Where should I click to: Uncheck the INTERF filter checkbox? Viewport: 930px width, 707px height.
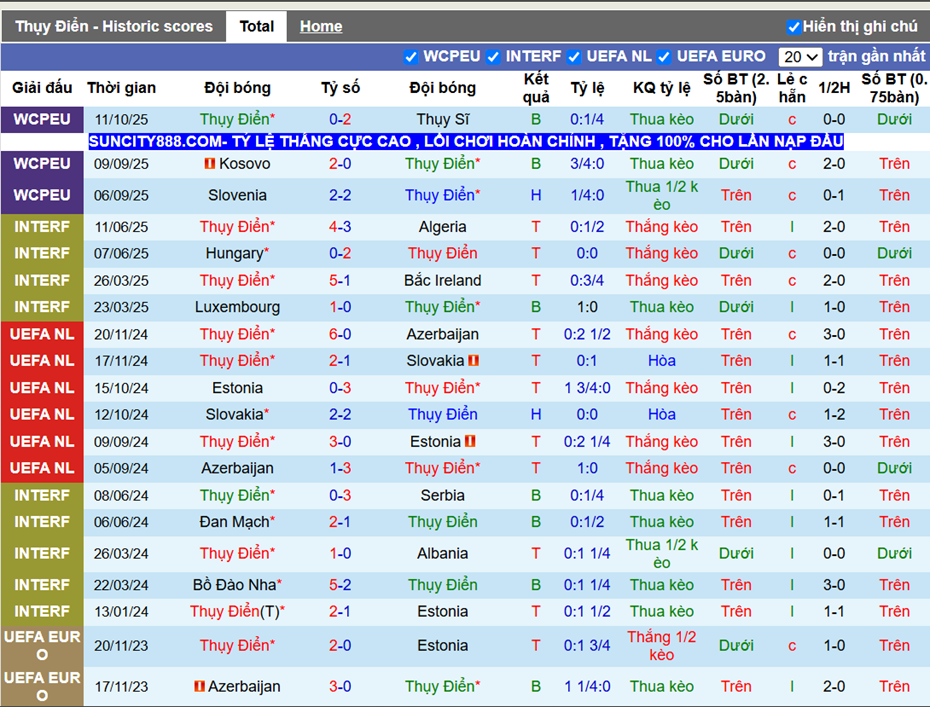tap(493, 57)
